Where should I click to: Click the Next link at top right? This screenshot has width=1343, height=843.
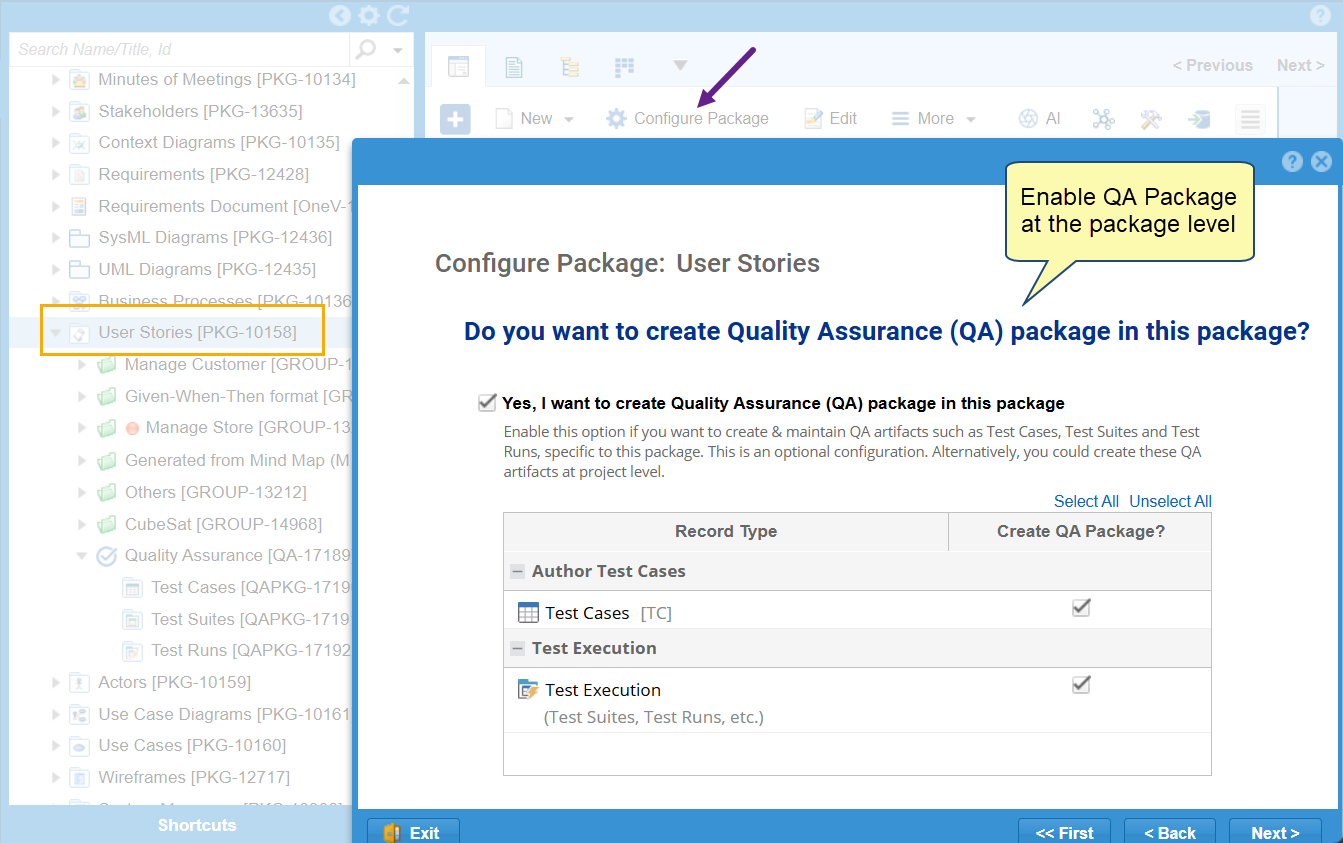click(x=1301, y=65)
